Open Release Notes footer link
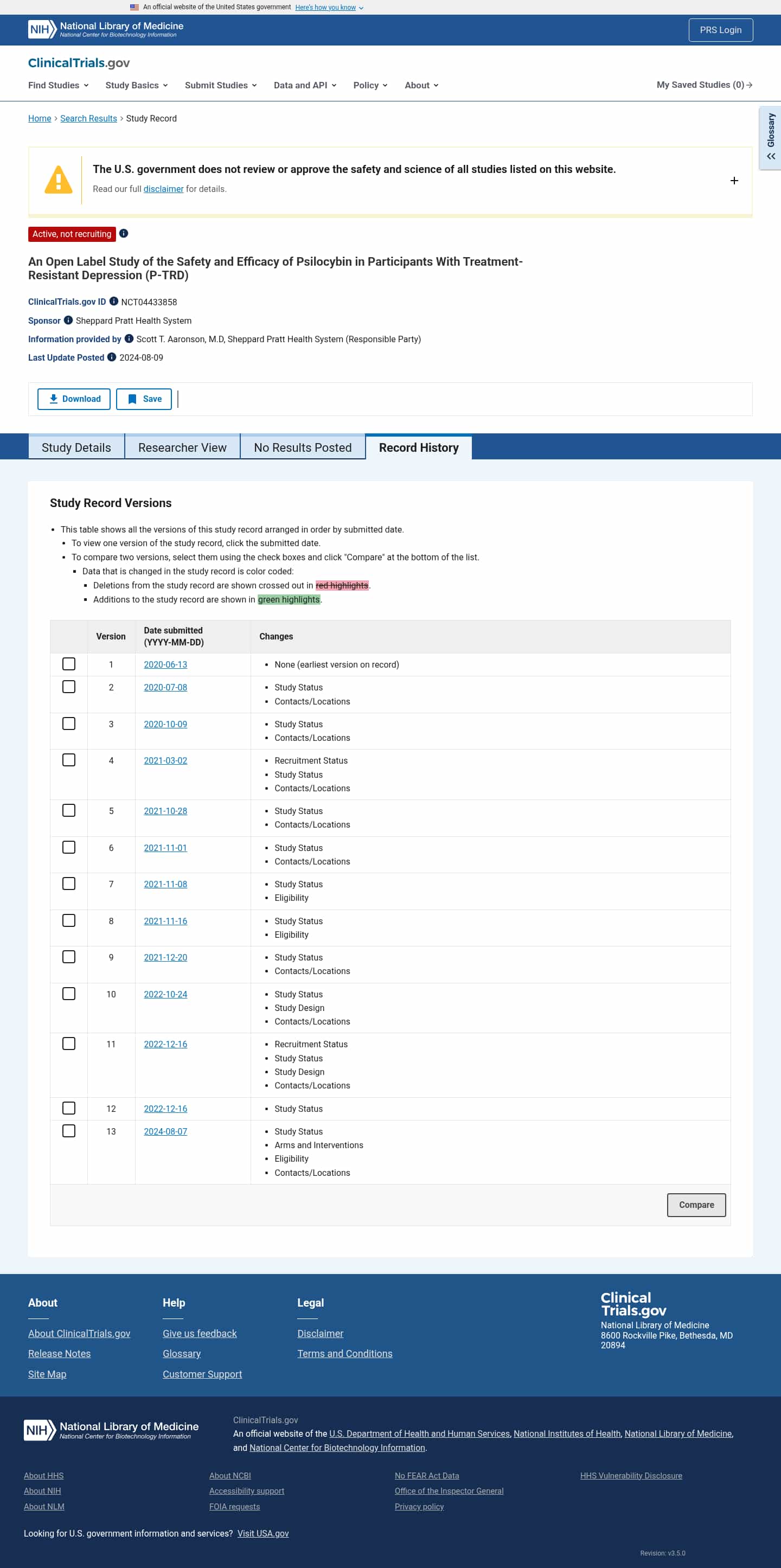This screenshot has width=781, height=1568. [x=59, y=1354]
